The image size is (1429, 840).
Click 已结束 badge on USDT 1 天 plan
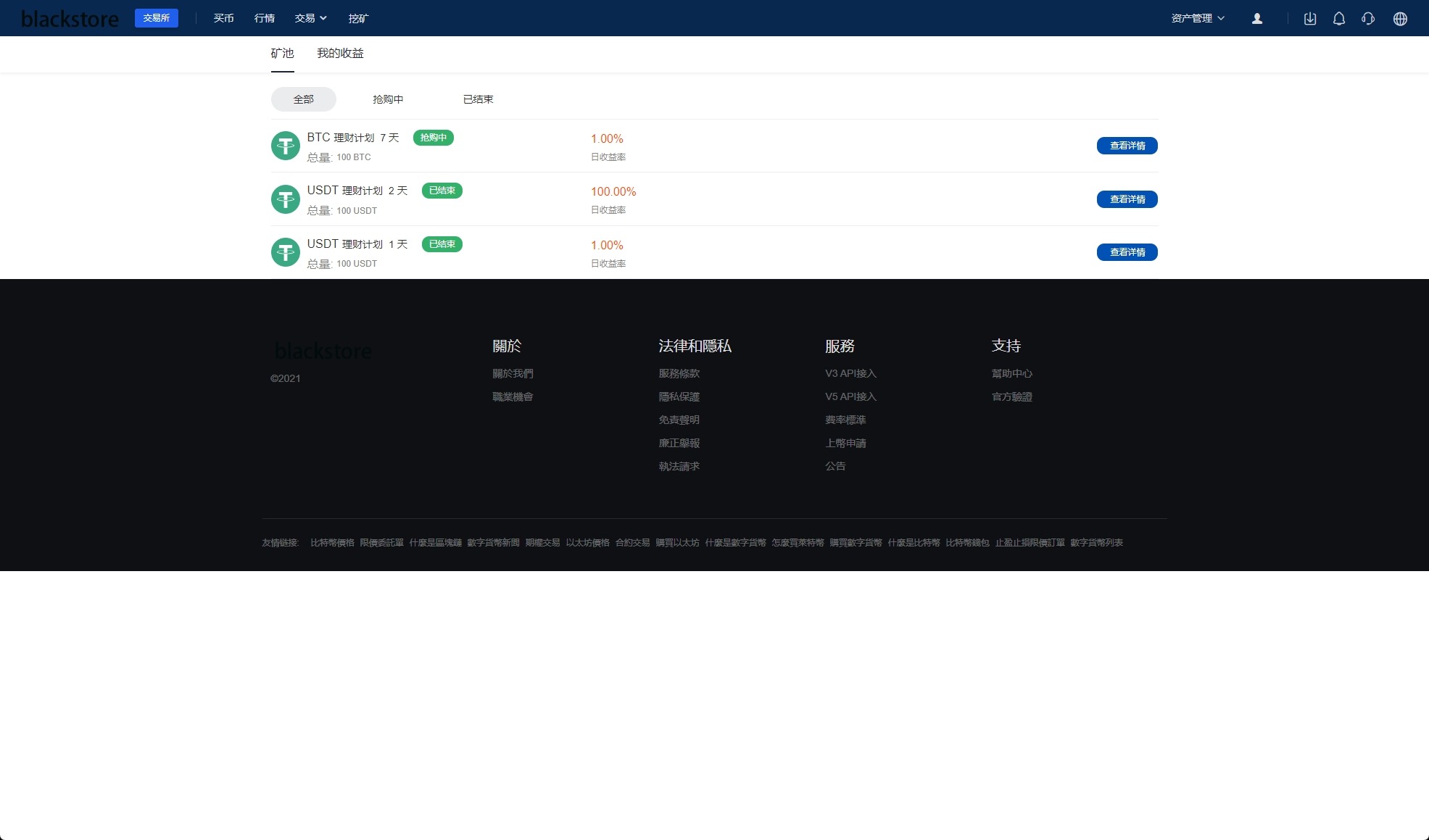pyautogui.click(x=442, y=244)
